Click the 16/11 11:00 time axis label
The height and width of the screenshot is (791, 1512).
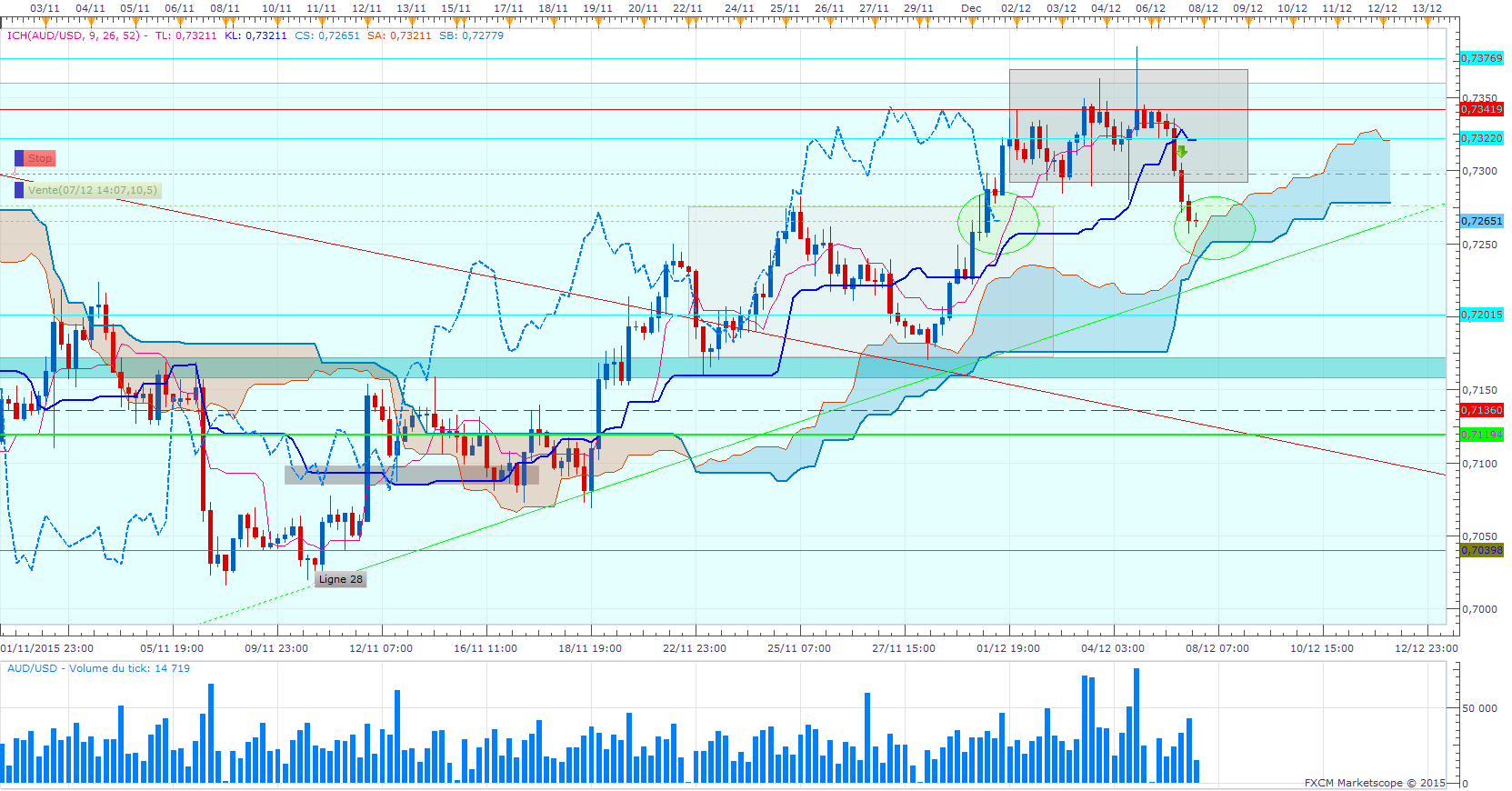click(486, 648)
